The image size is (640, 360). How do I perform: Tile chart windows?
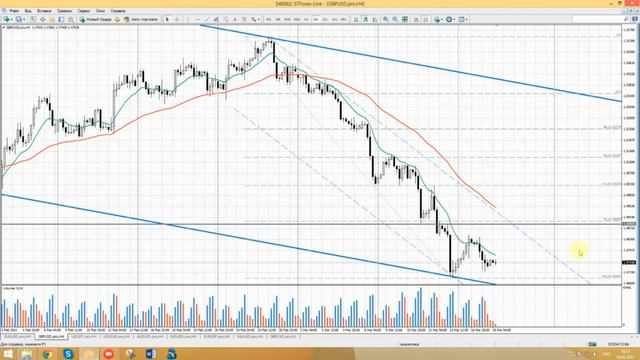tap(405, 19)
